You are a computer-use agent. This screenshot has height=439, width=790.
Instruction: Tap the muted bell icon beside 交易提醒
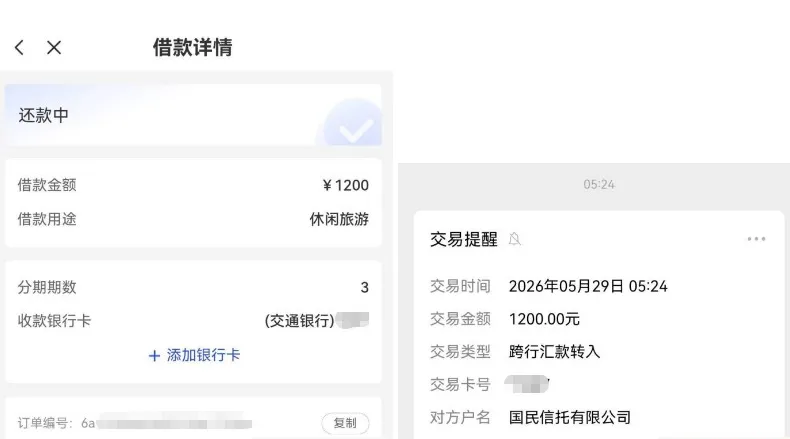click(514, 239)
